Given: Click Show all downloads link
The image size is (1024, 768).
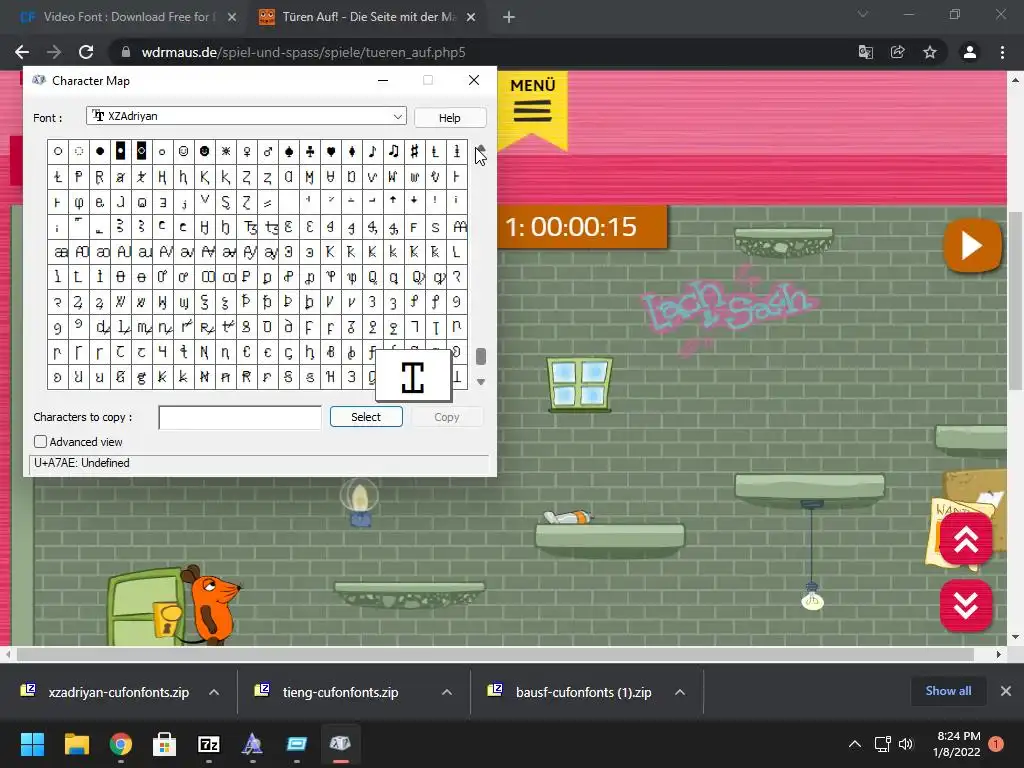Looking at the screenshot, I should pos(948,691).
